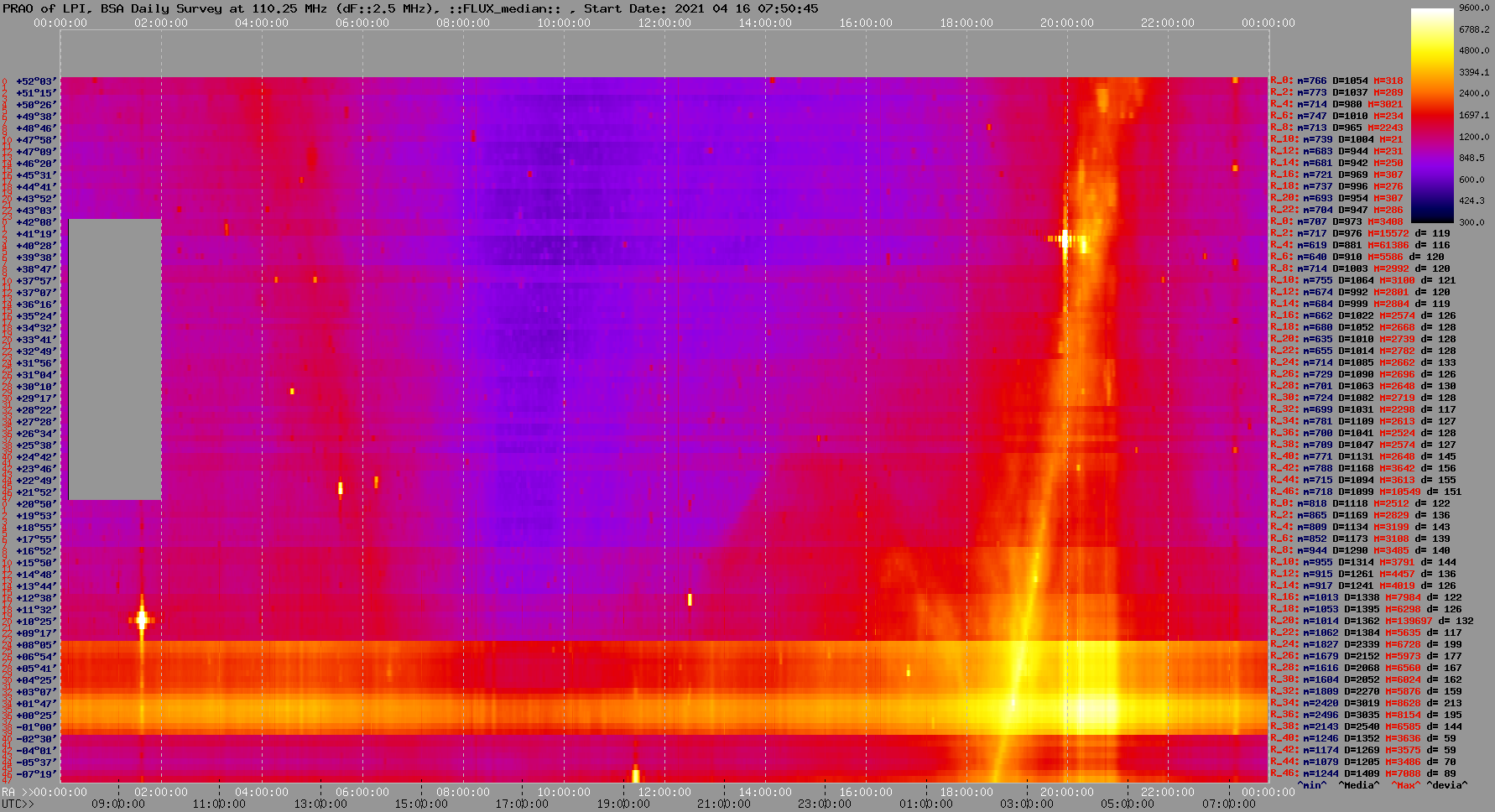Click the +42°08' declination label
Image resolution: width=1495 pixels, height=812 pixels.
36,222
